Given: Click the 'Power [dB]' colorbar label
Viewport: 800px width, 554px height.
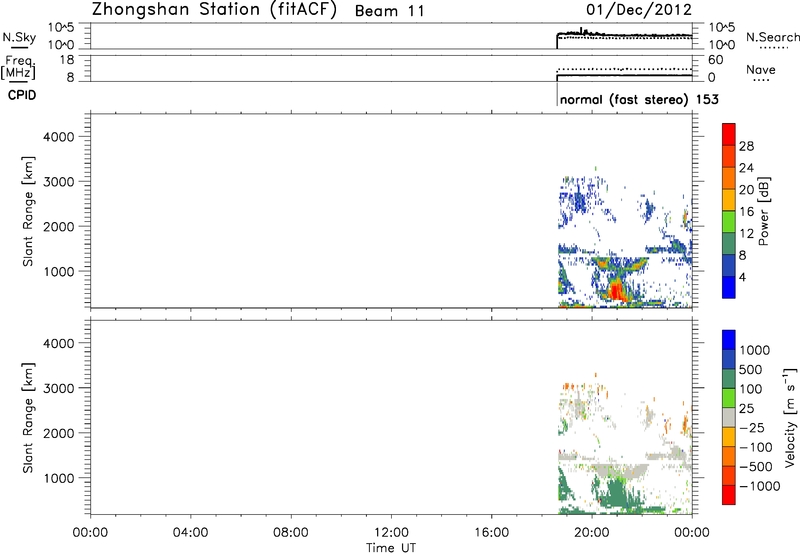Looking at the screenshot, I should [x=763, y=211].
